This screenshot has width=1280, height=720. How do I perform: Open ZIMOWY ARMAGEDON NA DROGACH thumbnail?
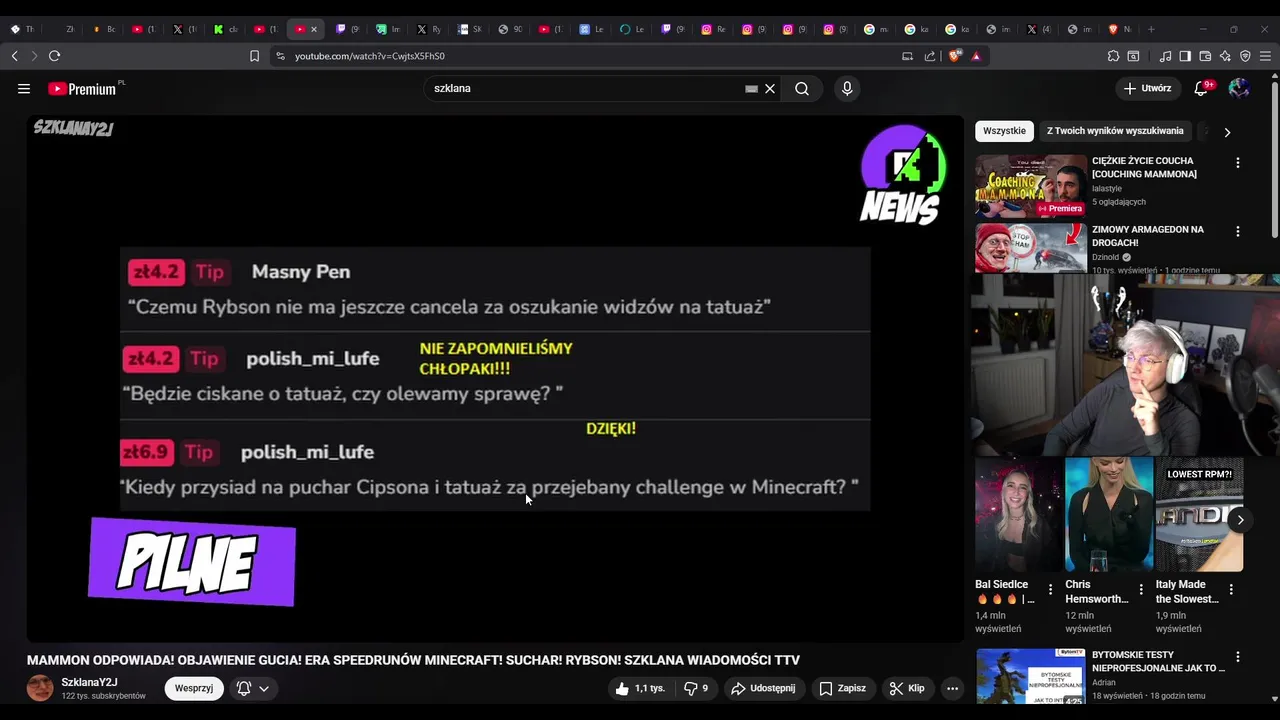[x=1031, y=248]
